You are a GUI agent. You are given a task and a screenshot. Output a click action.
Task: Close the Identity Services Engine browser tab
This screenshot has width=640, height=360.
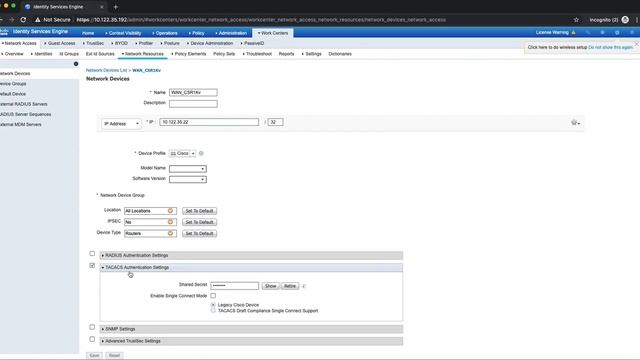[x=102, y=7]
